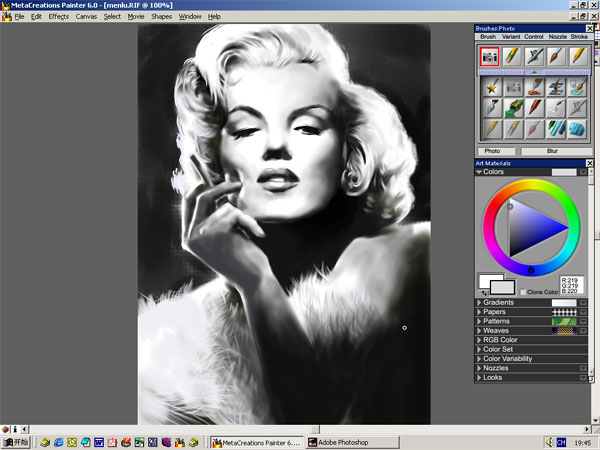Pick the Water drop brush icon
Image resolution: width=600 pixels, height=450 pixels.
pyautogui.click(x=556, y=108)
